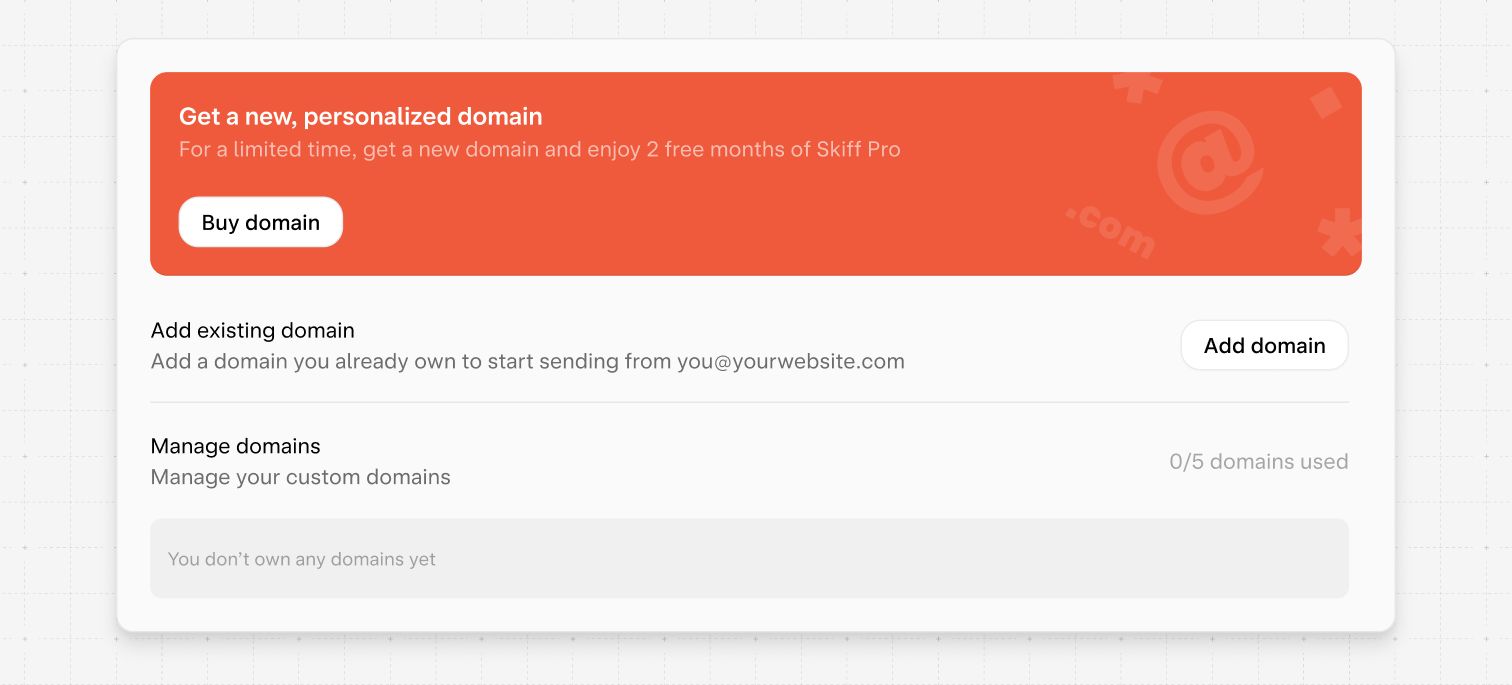This screenshot has width=1512, height=685.
Task: Click the Skiff Pro free months subtitle
Action: click(x=539, y=150)
